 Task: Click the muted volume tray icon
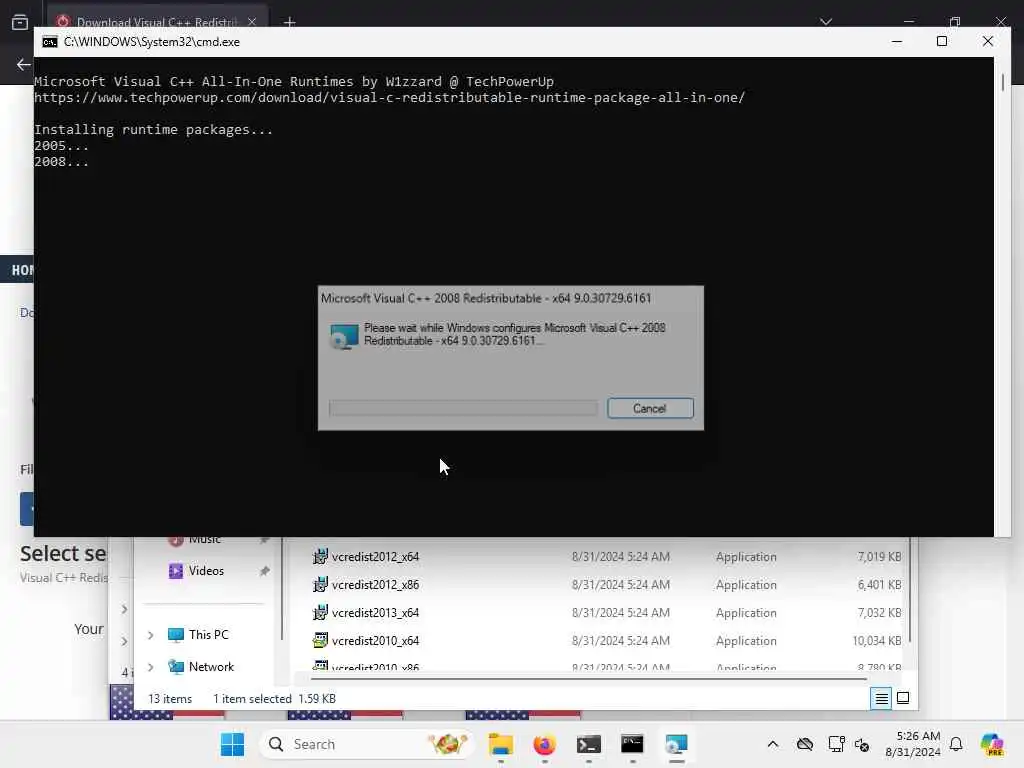(x=862, y=745)
